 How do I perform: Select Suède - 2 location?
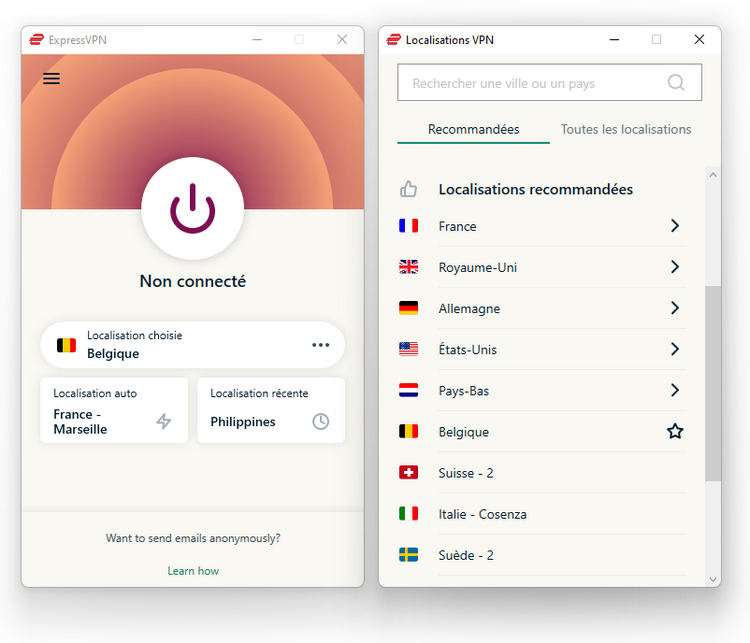(x=542, y=555)
